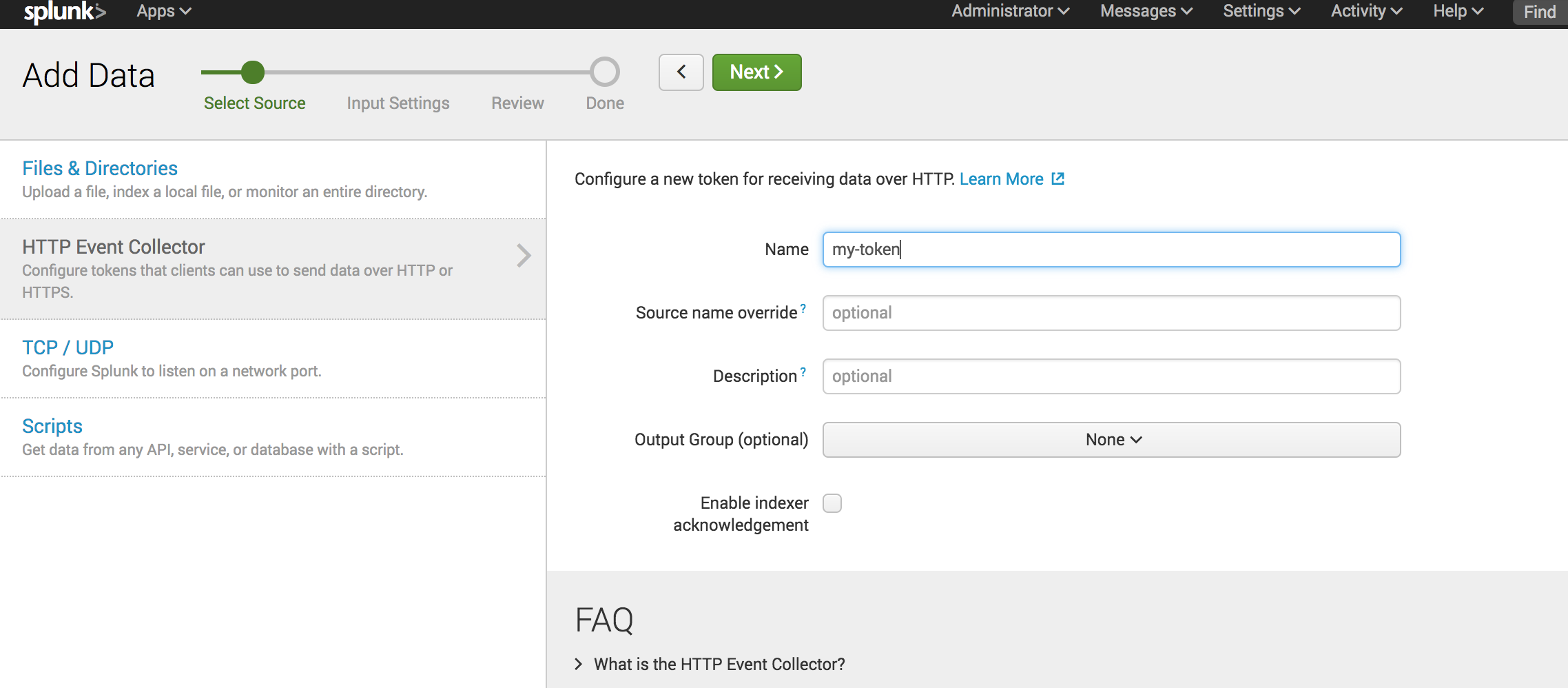Enable indexer acknowledgement checkbox
This screenshot has width=1568, height=688.
832,503
